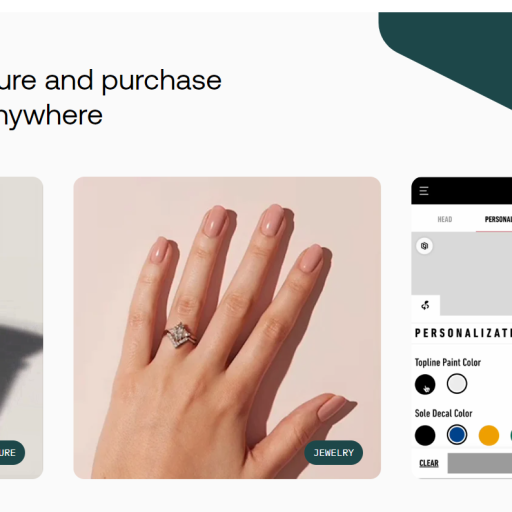Choose white Topline Paint Color
Screen dimensions: 512x512
point(457,384)
